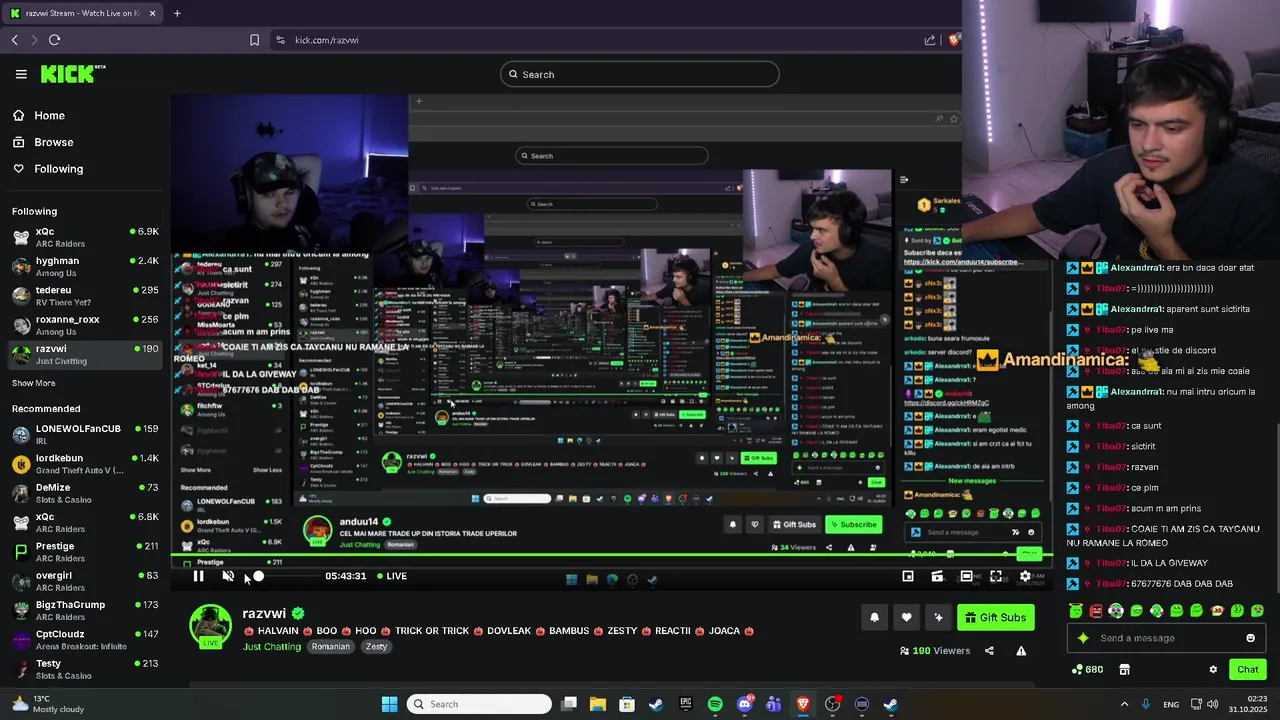The height and width of the screenshot is (720, 1280).
Task: Open tedereu channel in Following list
Action: [x=85, y=296]
